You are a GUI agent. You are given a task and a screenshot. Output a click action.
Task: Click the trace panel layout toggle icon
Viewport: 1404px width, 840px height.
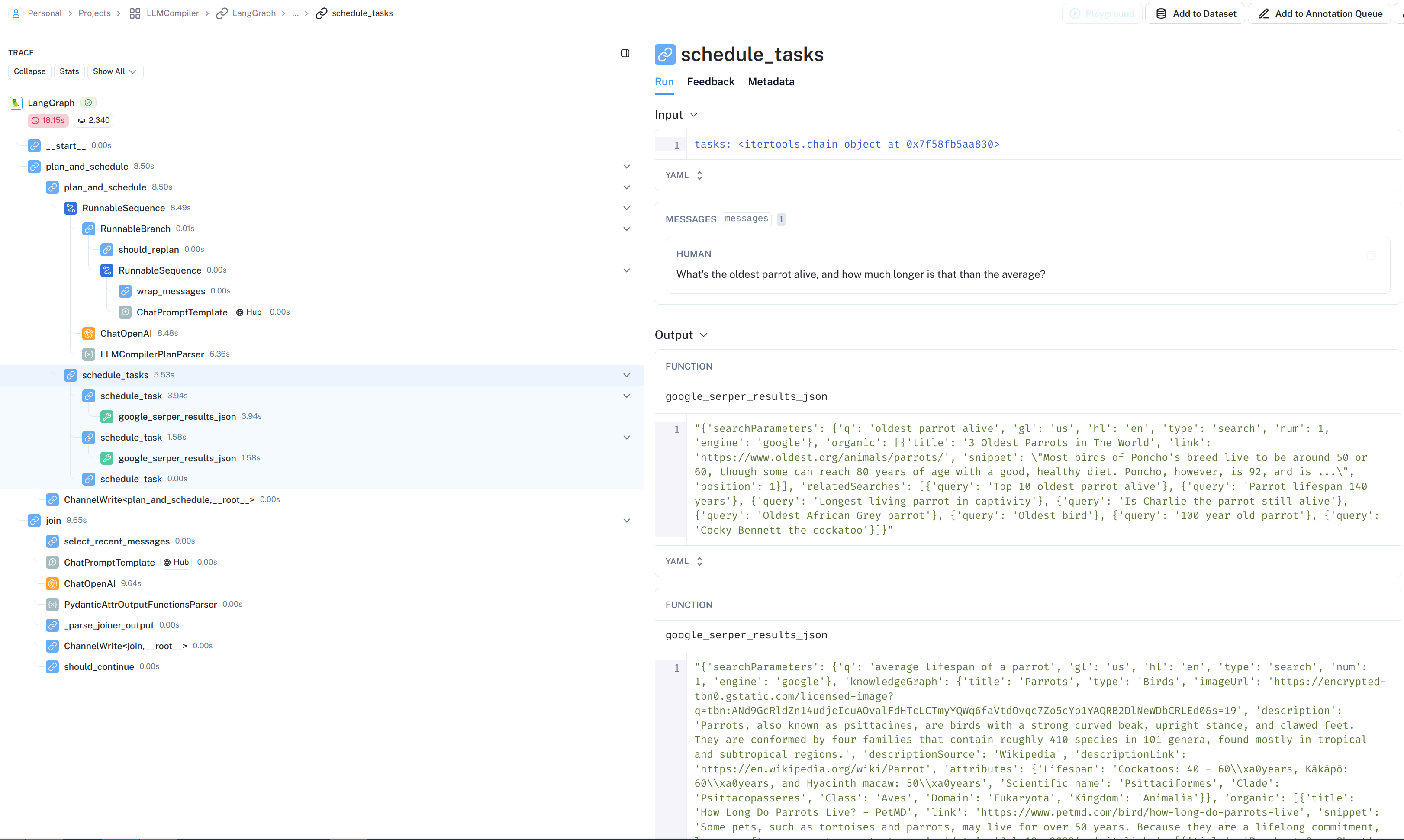[x=625, y=53]
